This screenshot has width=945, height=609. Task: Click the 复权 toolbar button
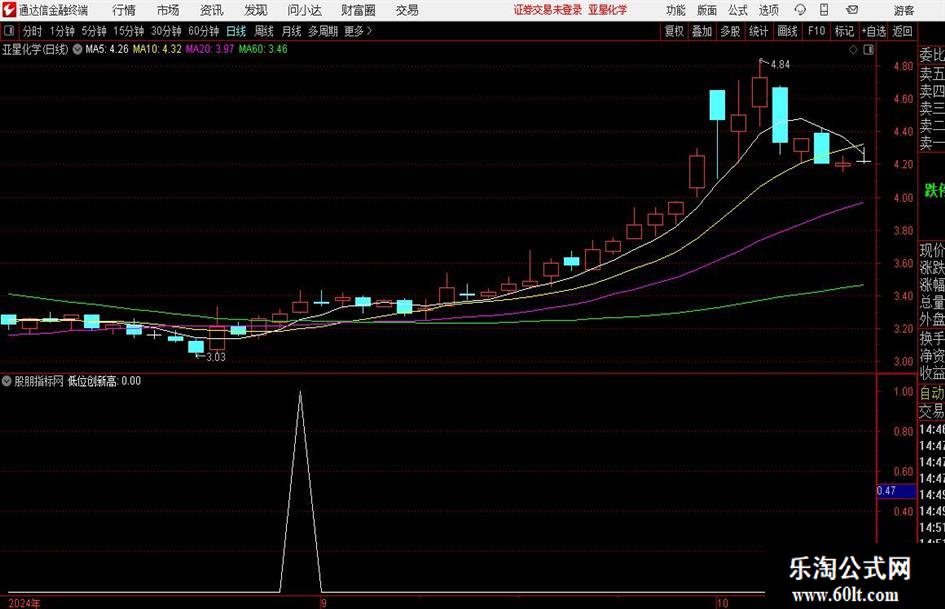(x=674, y=31)
